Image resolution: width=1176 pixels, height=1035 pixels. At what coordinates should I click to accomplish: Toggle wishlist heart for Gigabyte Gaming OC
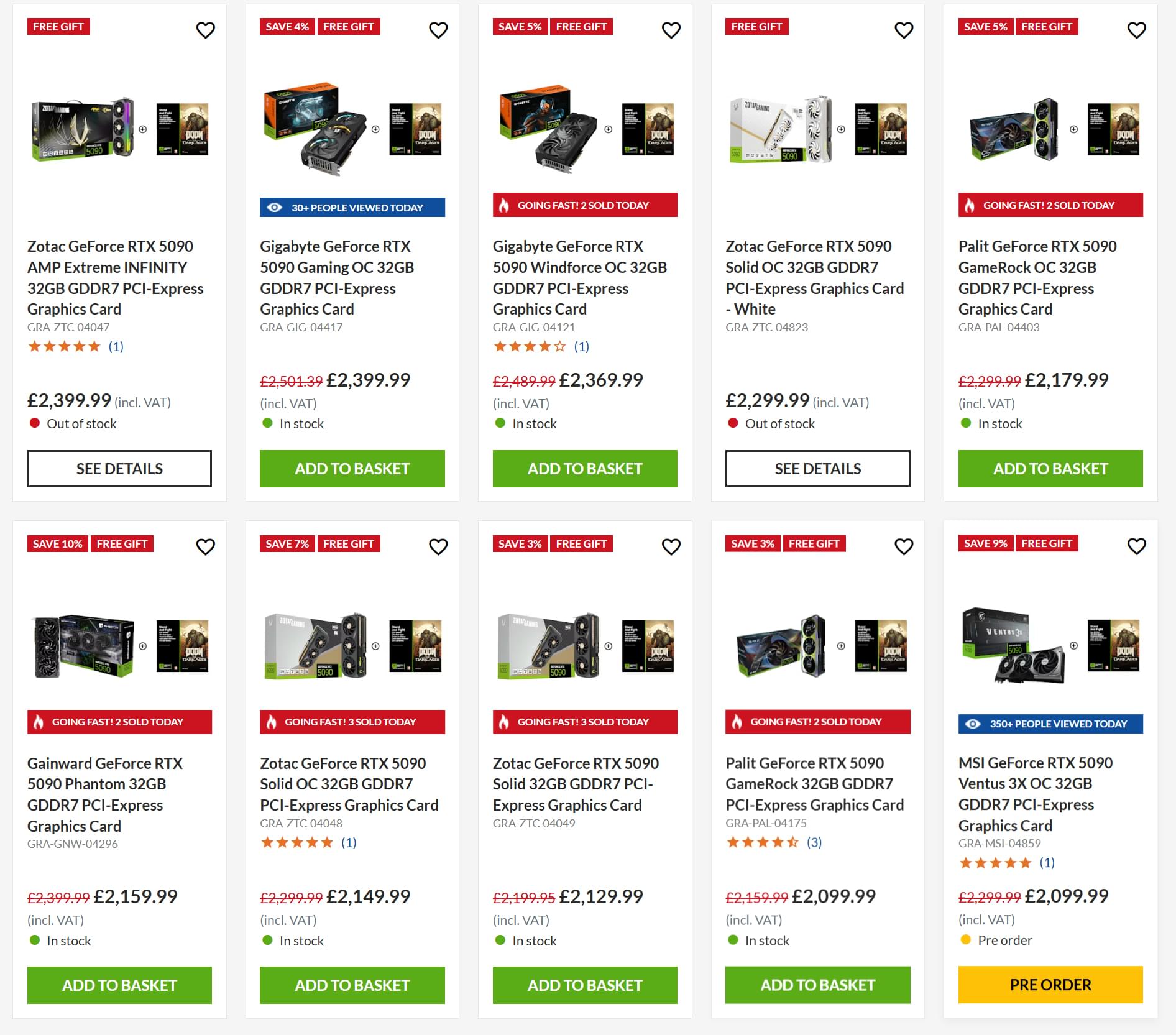pyautogui.click(x=438, y=30)
